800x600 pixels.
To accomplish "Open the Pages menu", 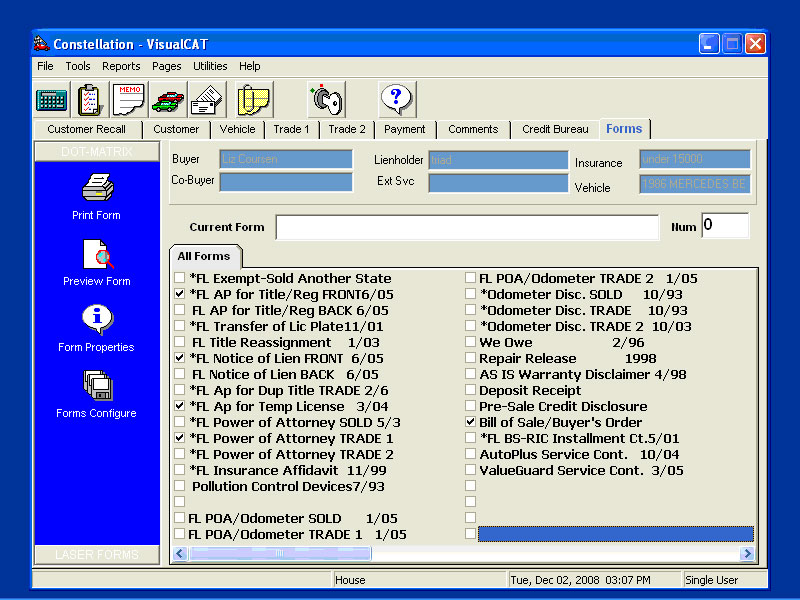I will coord(166,66).
